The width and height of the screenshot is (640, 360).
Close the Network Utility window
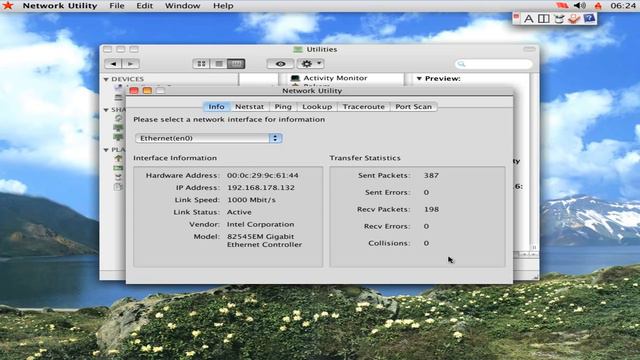point(134,91)
